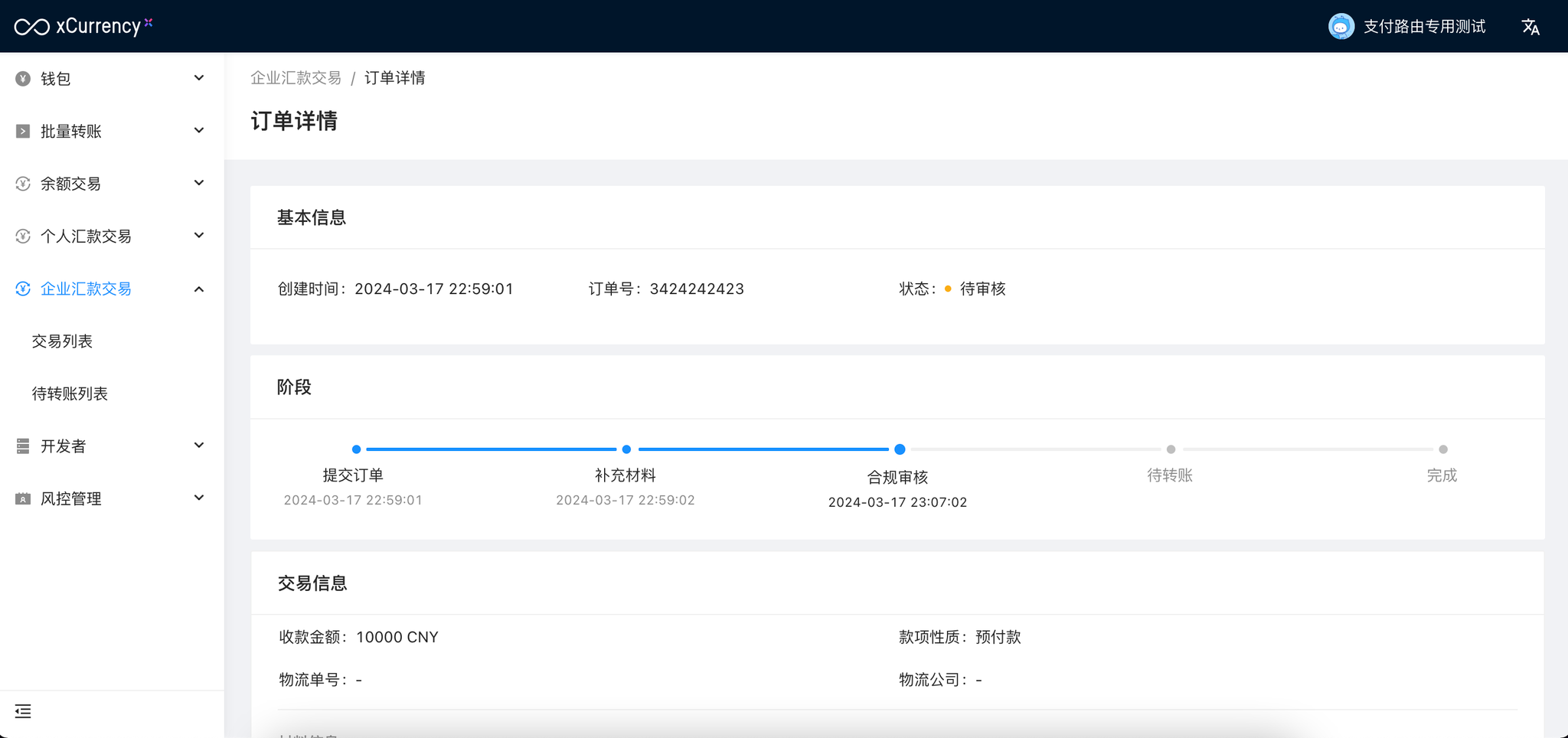The height and width of the screenshot is (738, 1568).
Task: Collapse the sidebar with the fold icon
Action: click(23, 711)
